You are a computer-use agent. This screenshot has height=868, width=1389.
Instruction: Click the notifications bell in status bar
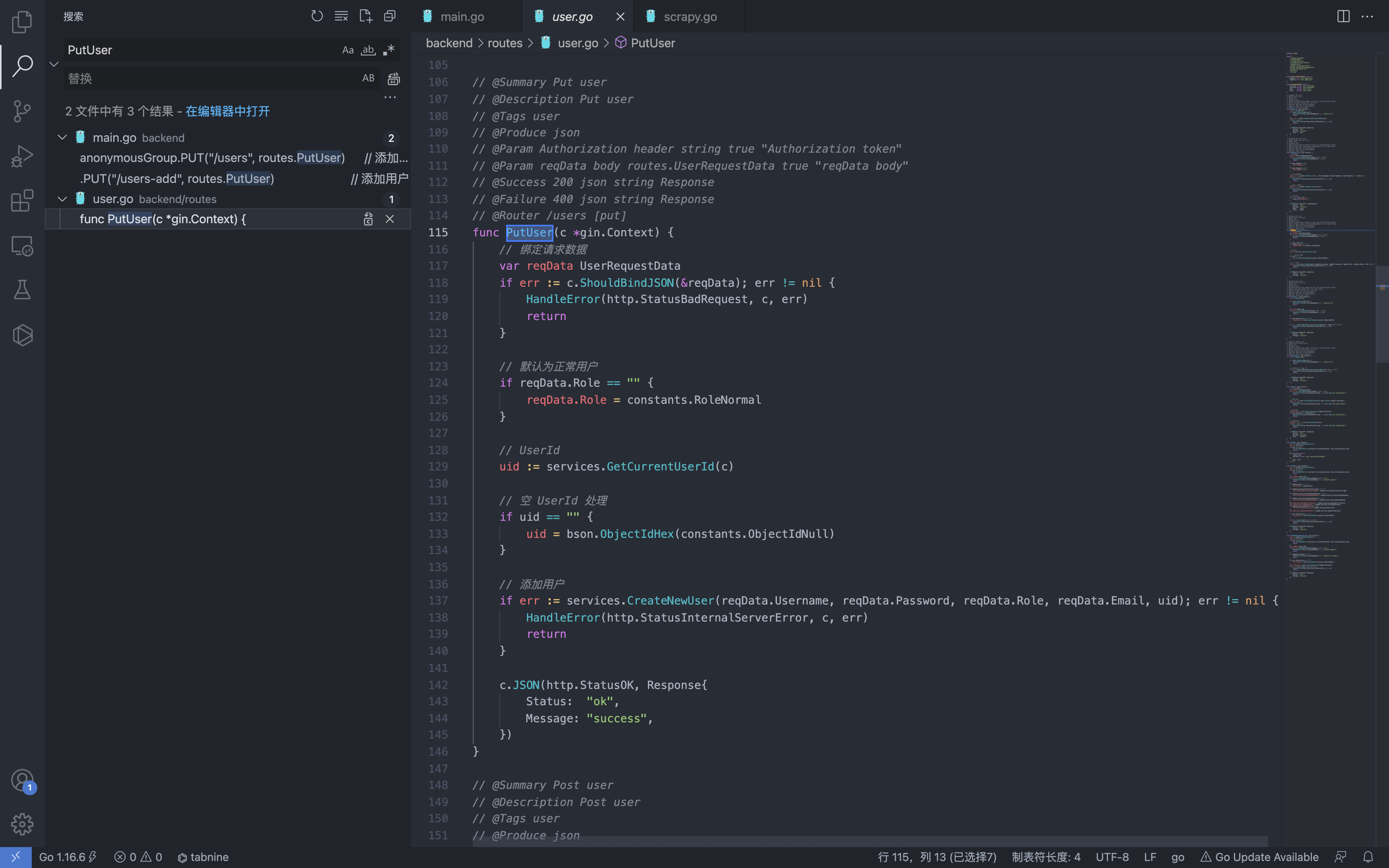click(1368, 856)
